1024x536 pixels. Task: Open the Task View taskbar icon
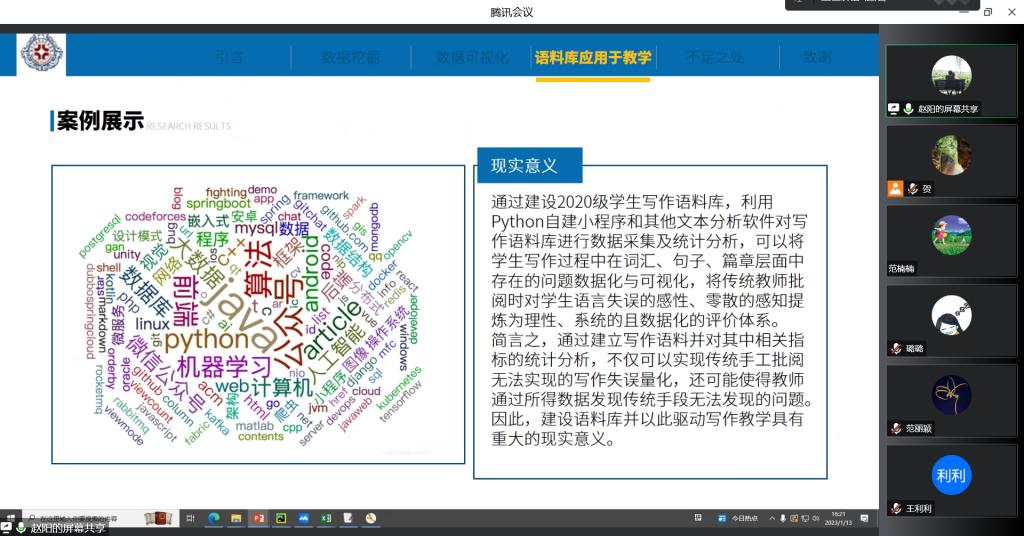coord(190,518)
